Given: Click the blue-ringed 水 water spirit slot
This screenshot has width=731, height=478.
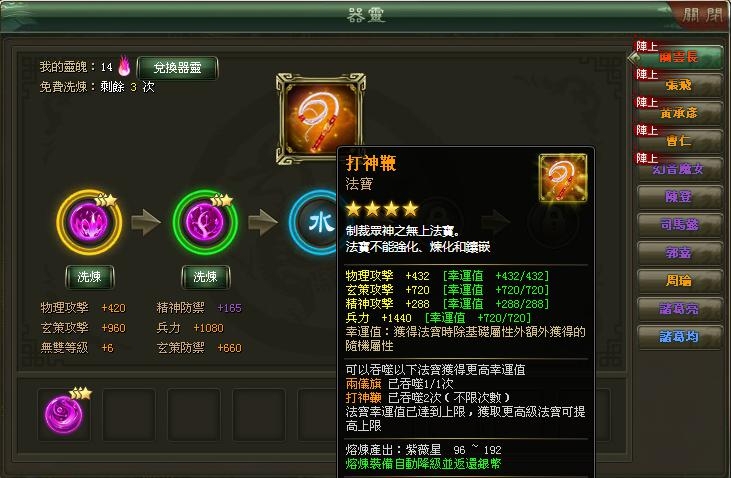Looking at the screenshot, I should 315,222.
